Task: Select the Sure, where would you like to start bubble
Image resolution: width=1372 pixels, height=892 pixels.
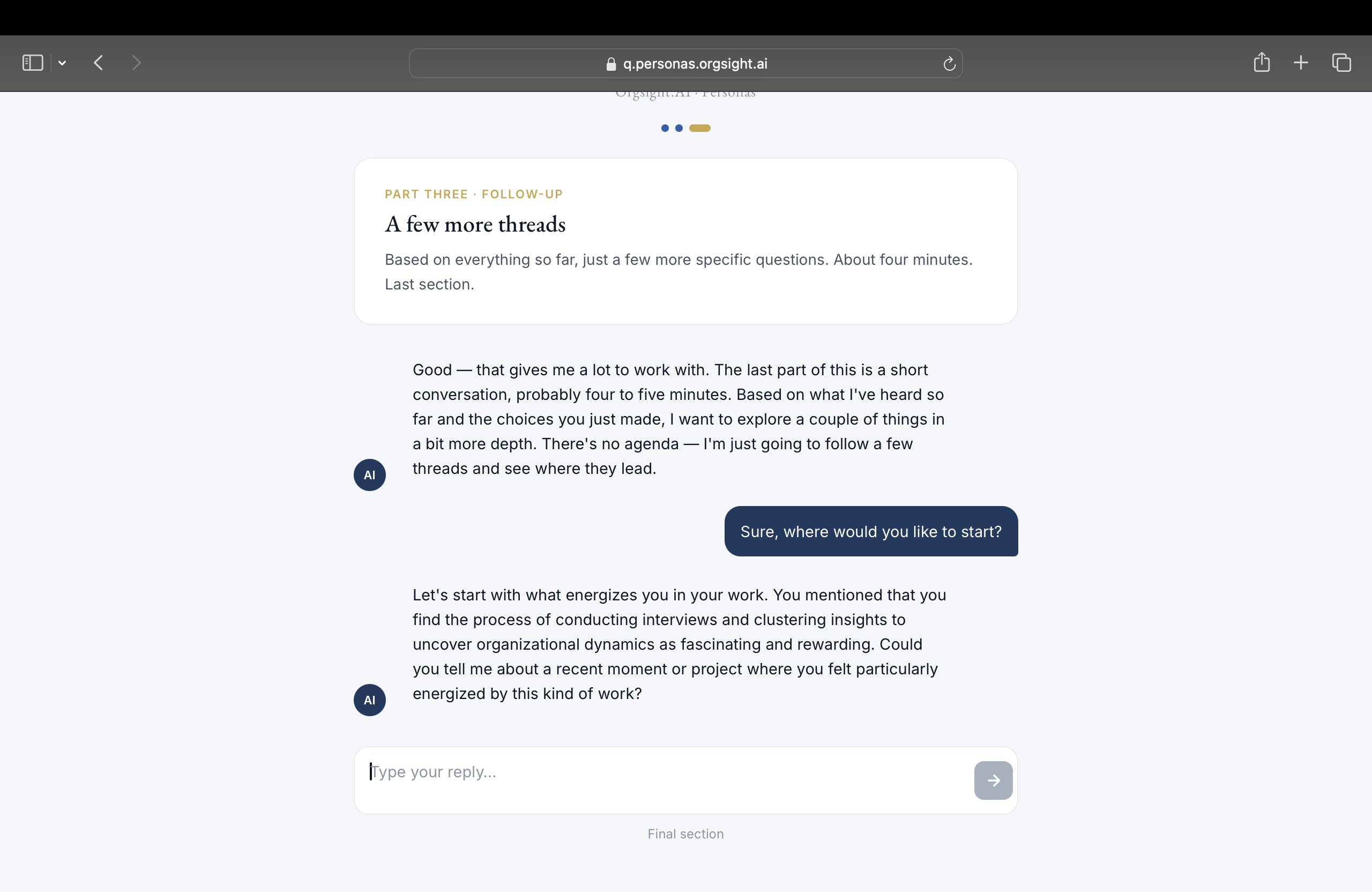Action: tap(870, 532)
